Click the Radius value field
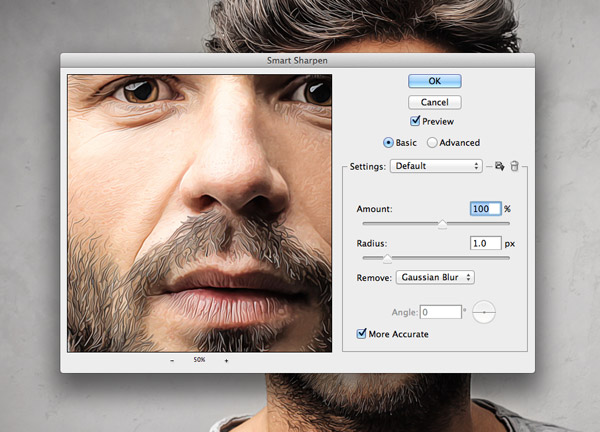This screenshot has height=432, width=600. pyautogui.click(x=485, y=243)
